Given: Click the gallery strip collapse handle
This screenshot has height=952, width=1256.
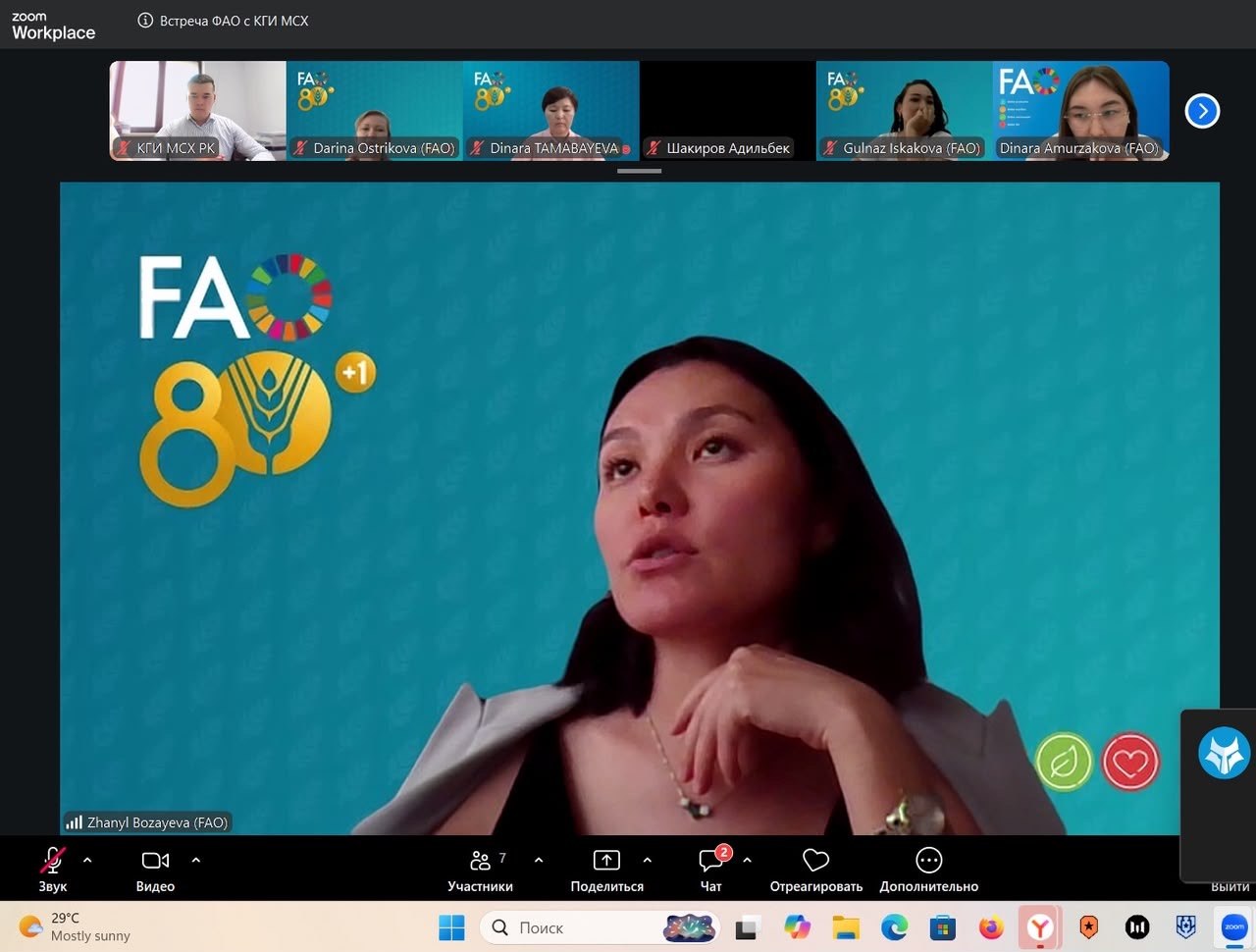Looking at the screenshot, I should (639, 171).
